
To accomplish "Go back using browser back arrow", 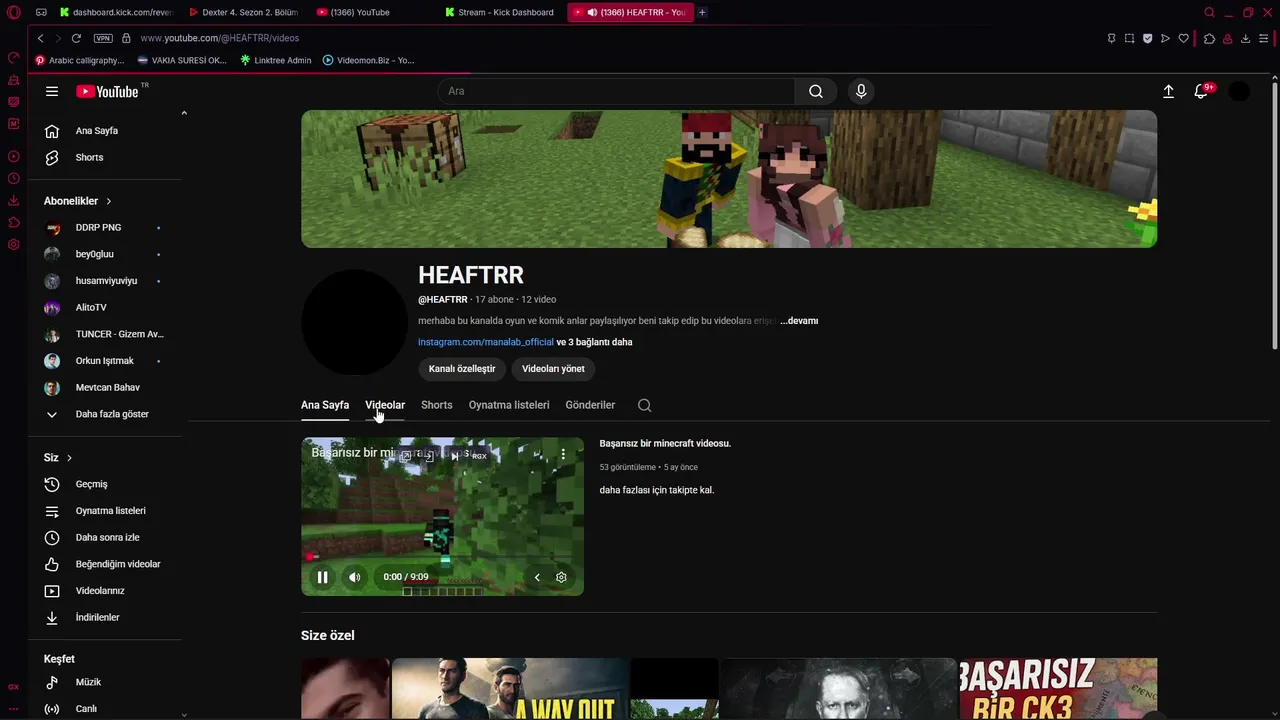I will coord(40,38).
